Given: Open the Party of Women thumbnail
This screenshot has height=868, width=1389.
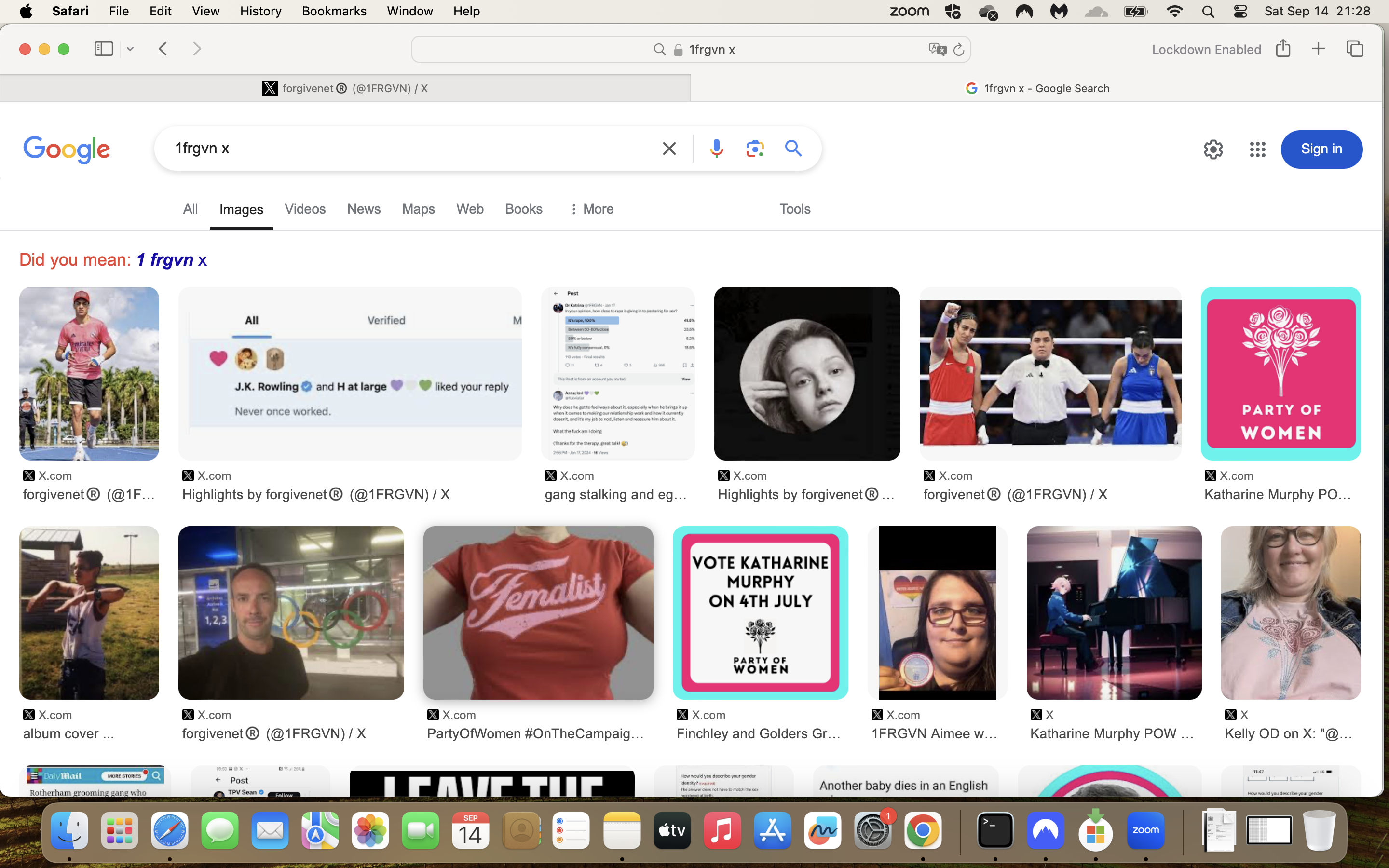Looking at the screenshot, I should (x=1280, y=374).
